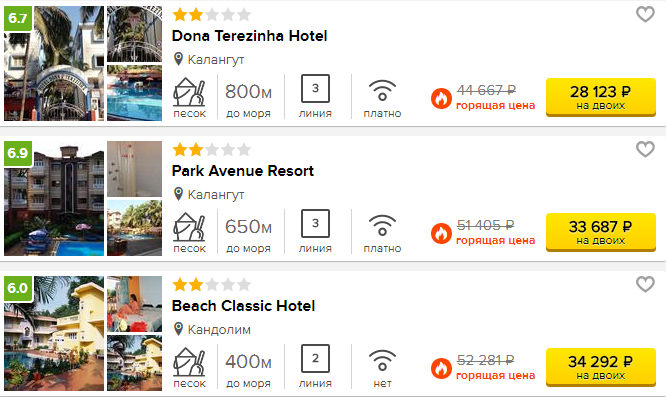This screenshot has height=397, width=666.
Task: Toggle favorite heart for Park Avenue Resort
Action: (645, 149)
